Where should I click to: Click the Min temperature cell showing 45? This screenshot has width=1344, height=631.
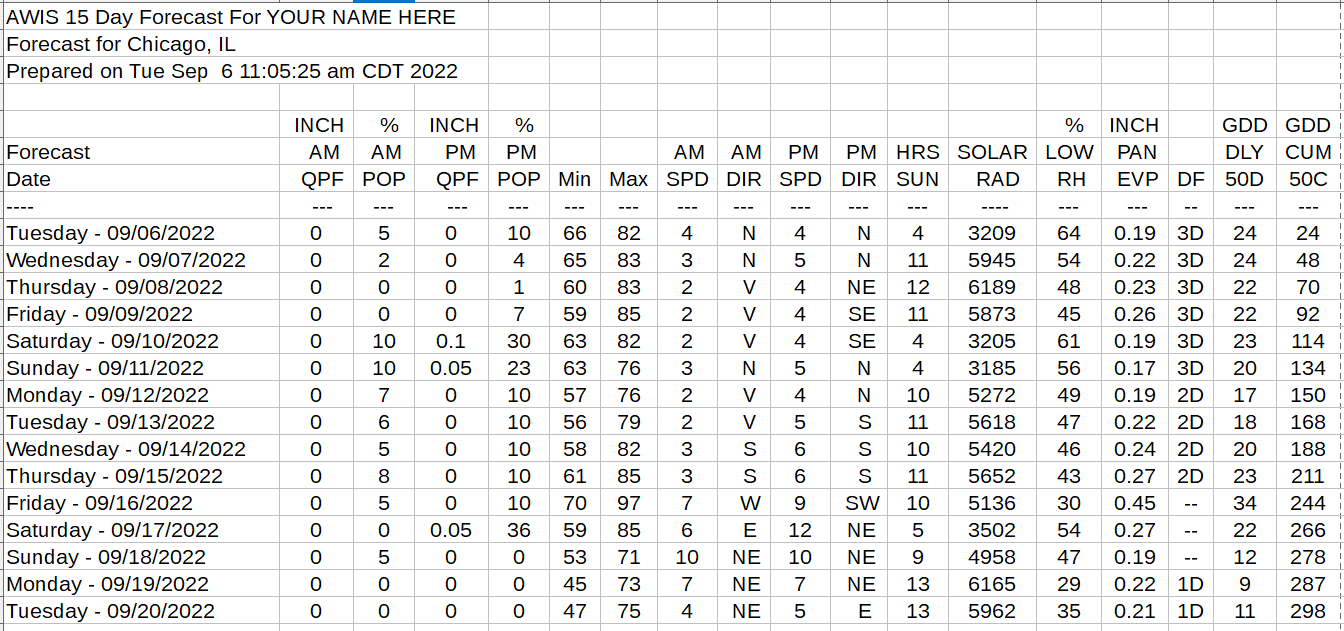tap(575, 584)
